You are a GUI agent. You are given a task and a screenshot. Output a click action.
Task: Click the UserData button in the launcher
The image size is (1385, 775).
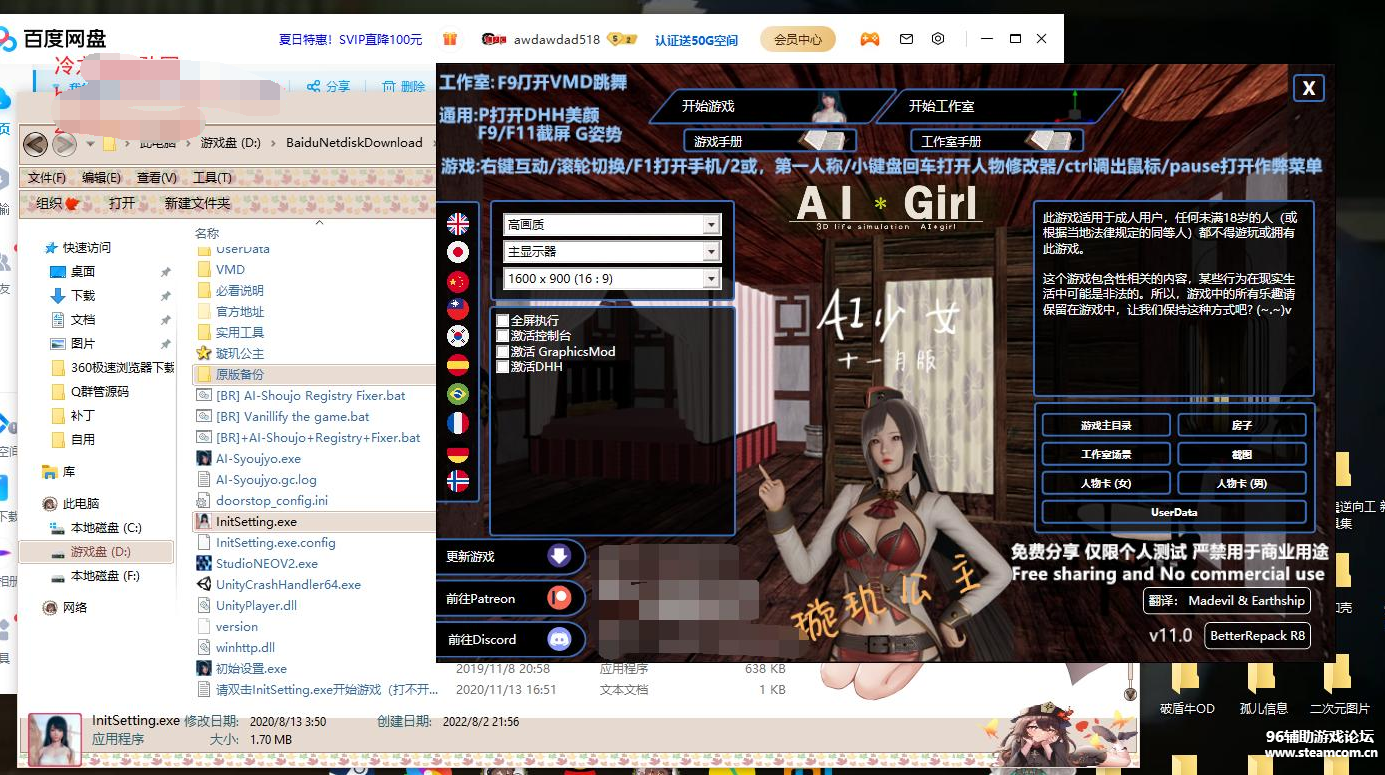(1172, 511)
